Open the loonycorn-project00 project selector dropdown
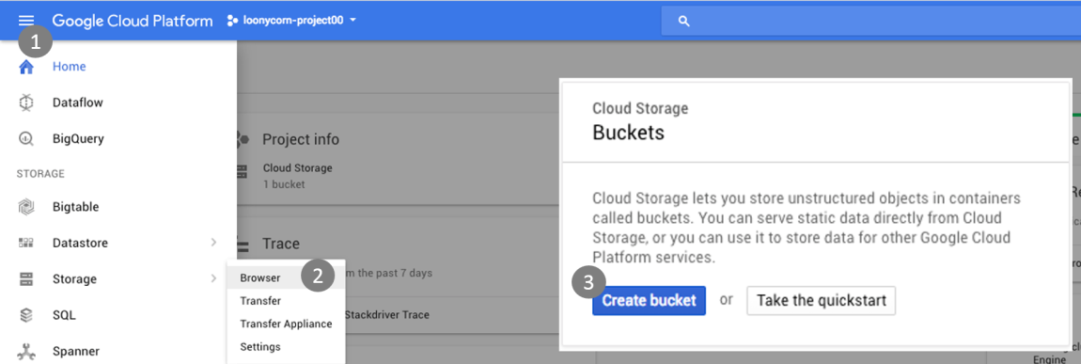1081x364 pixels. pyautogui.click(x=292, y=21)
